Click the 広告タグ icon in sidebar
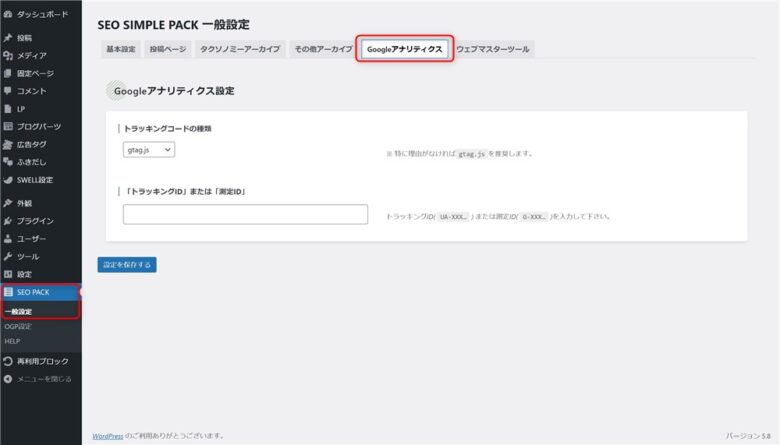780x445 pixels. [x=8, y=145]
